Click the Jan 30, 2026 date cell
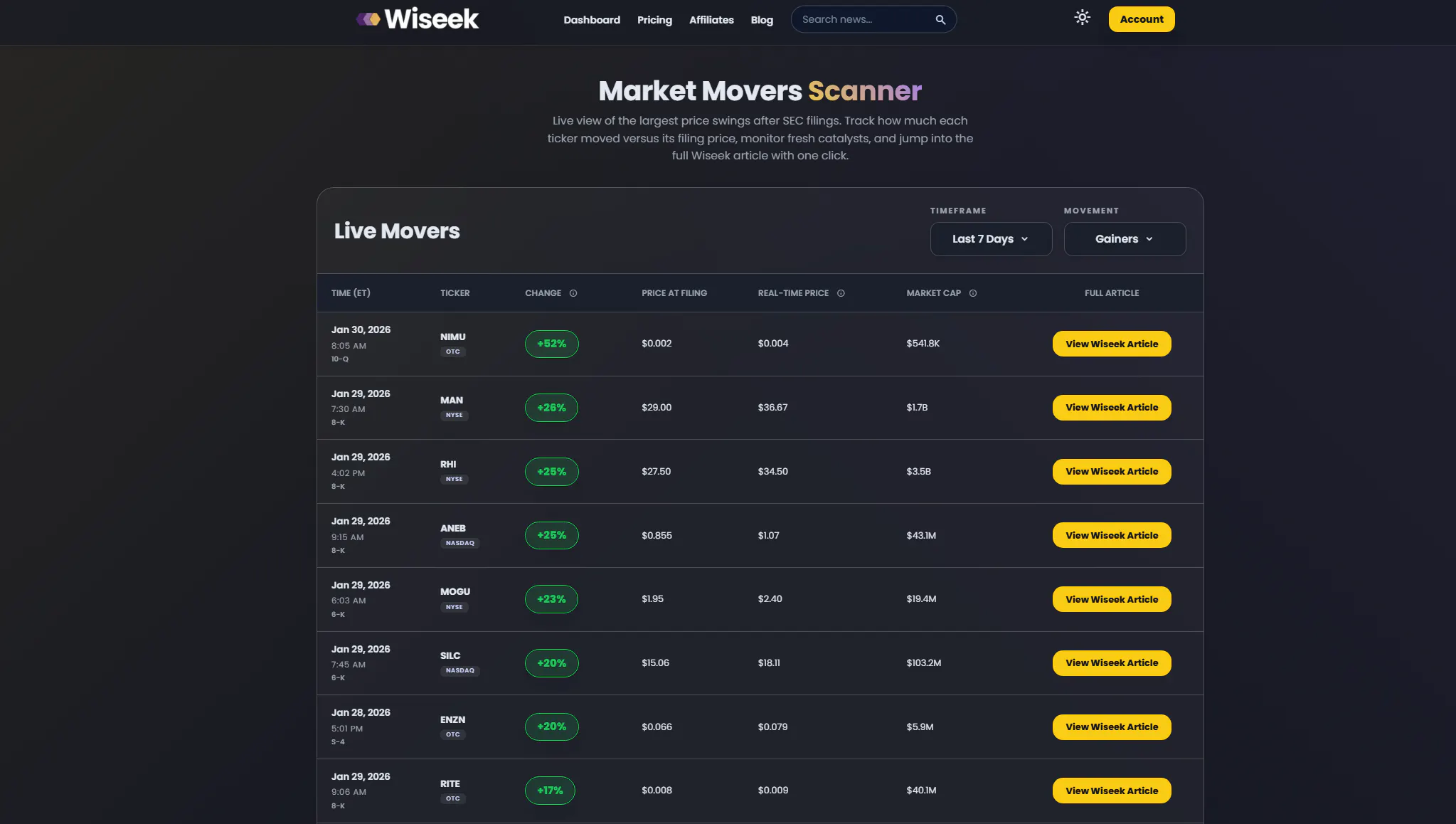The width and height of the screenshot is (1456, 824). coord(361,329)
